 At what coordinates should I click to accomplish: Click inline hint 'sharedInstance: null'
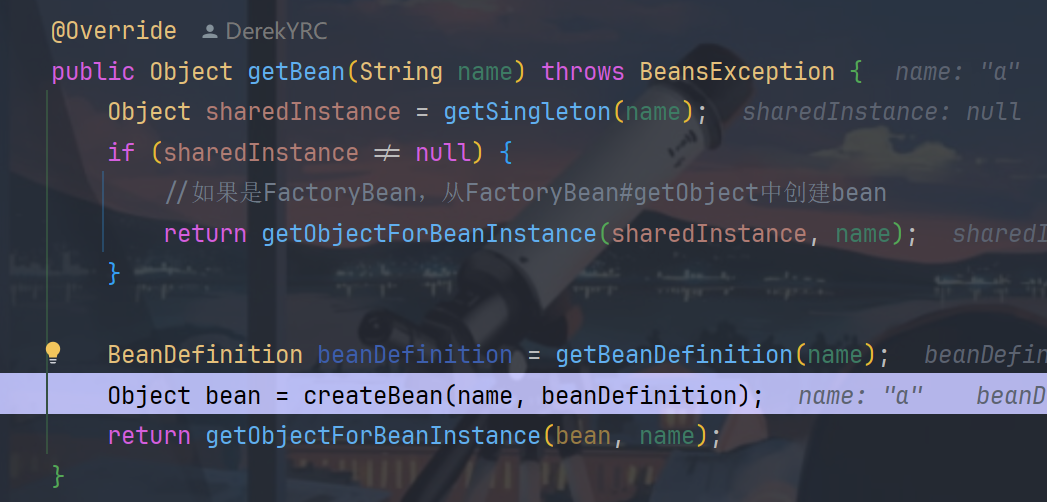click(x=881, y=112)
